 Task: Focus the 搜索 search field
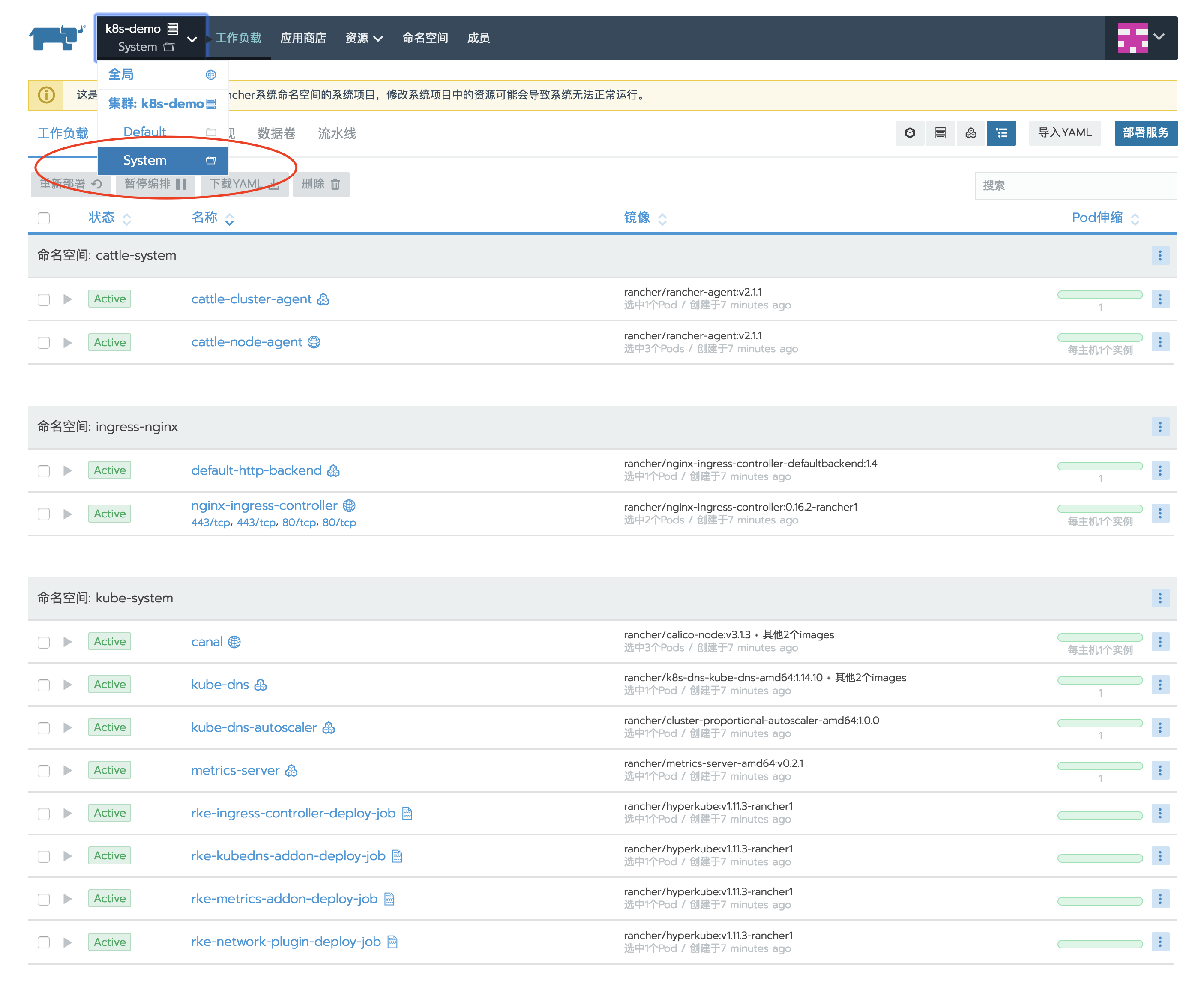click(1075, 186)
